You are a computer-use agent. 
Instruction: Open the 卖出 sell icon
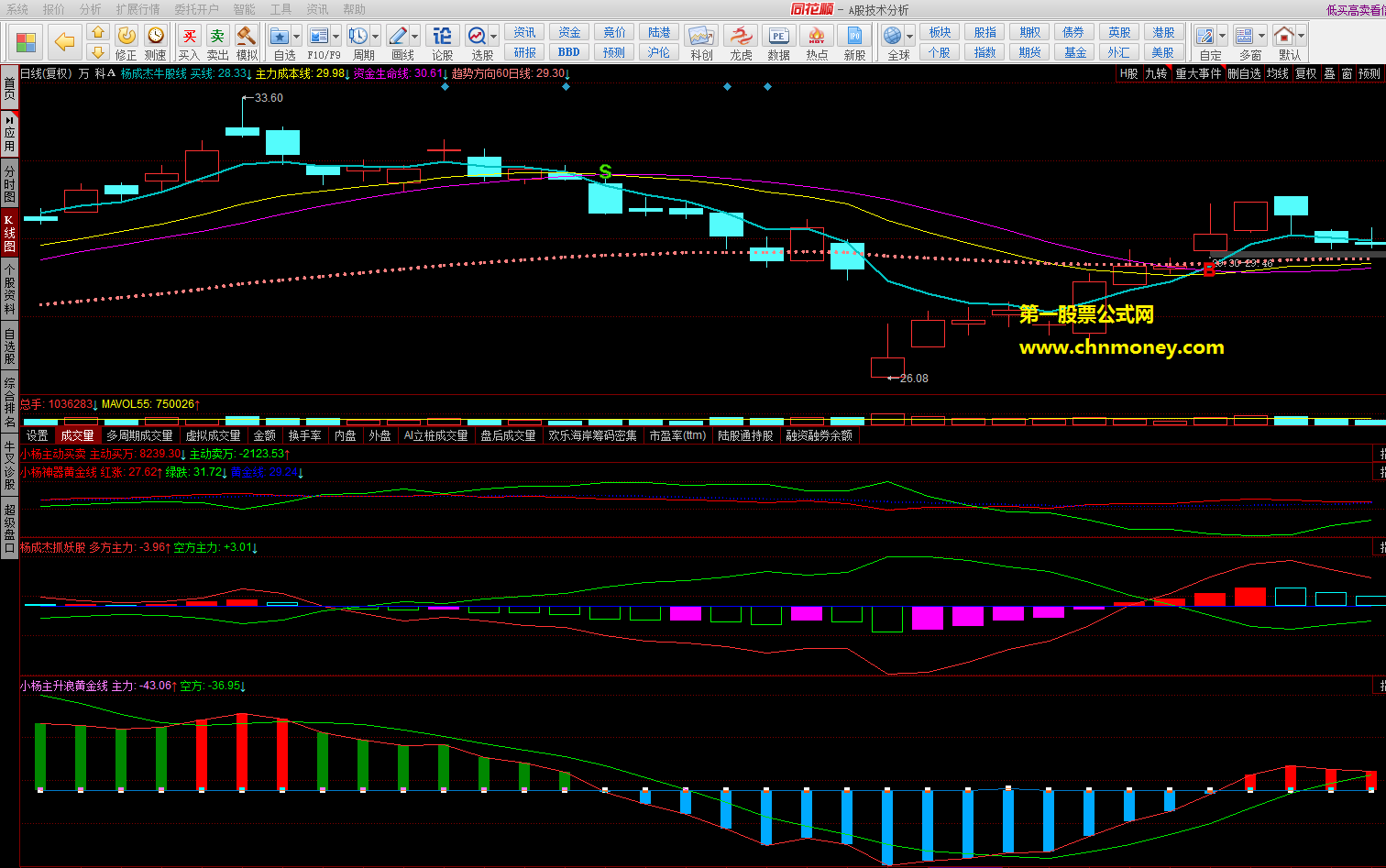(x=217, y=35)
